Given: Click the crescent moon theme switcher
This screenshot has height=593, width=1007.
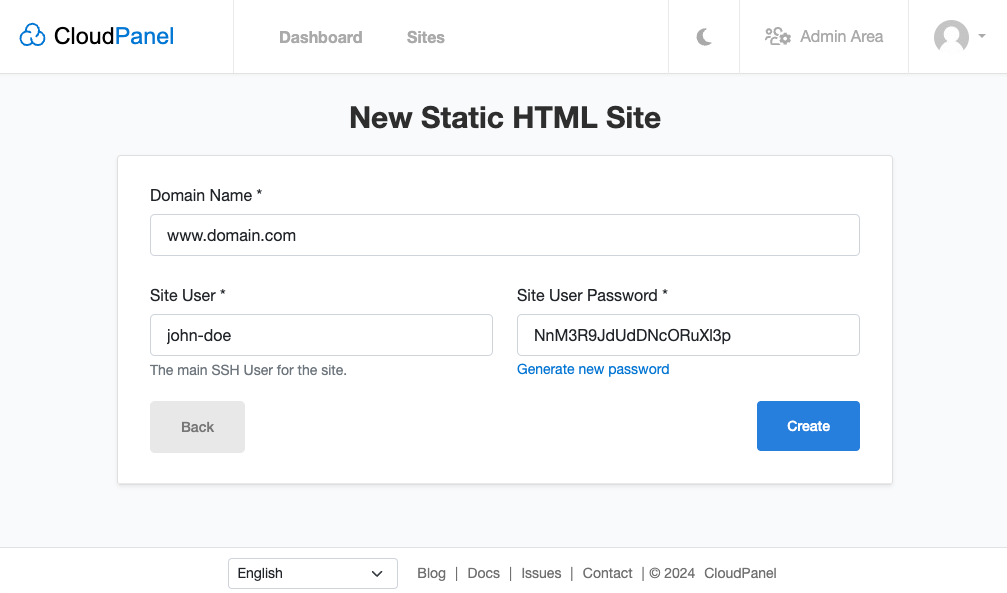Looking at the screenshot, I should point(703,36).
